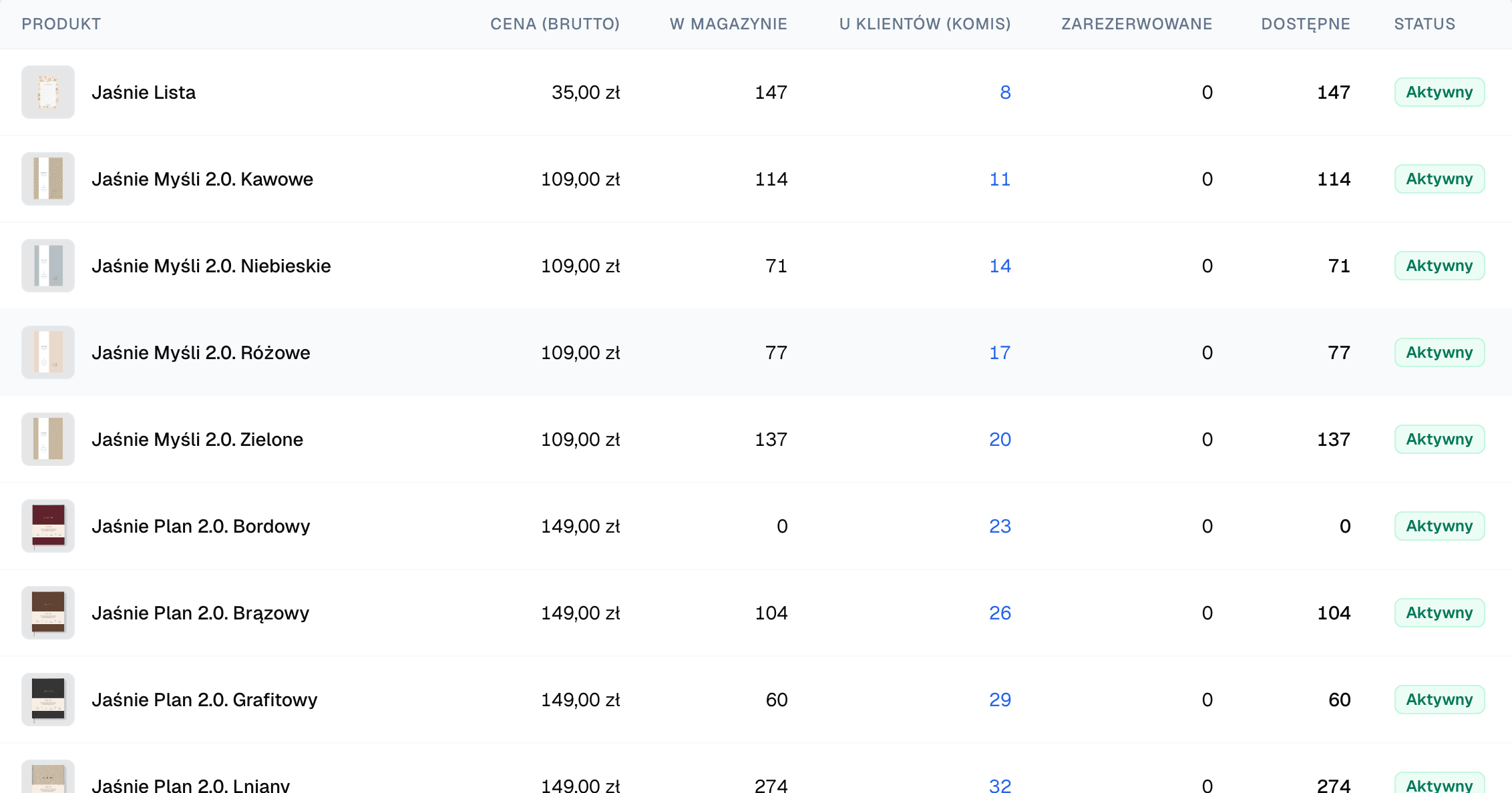This screenshot has height=793, width=1512.
Task: Open consignment link 29 for Grafitowy
Action: pyautogui.click(x=1000, y=700)
